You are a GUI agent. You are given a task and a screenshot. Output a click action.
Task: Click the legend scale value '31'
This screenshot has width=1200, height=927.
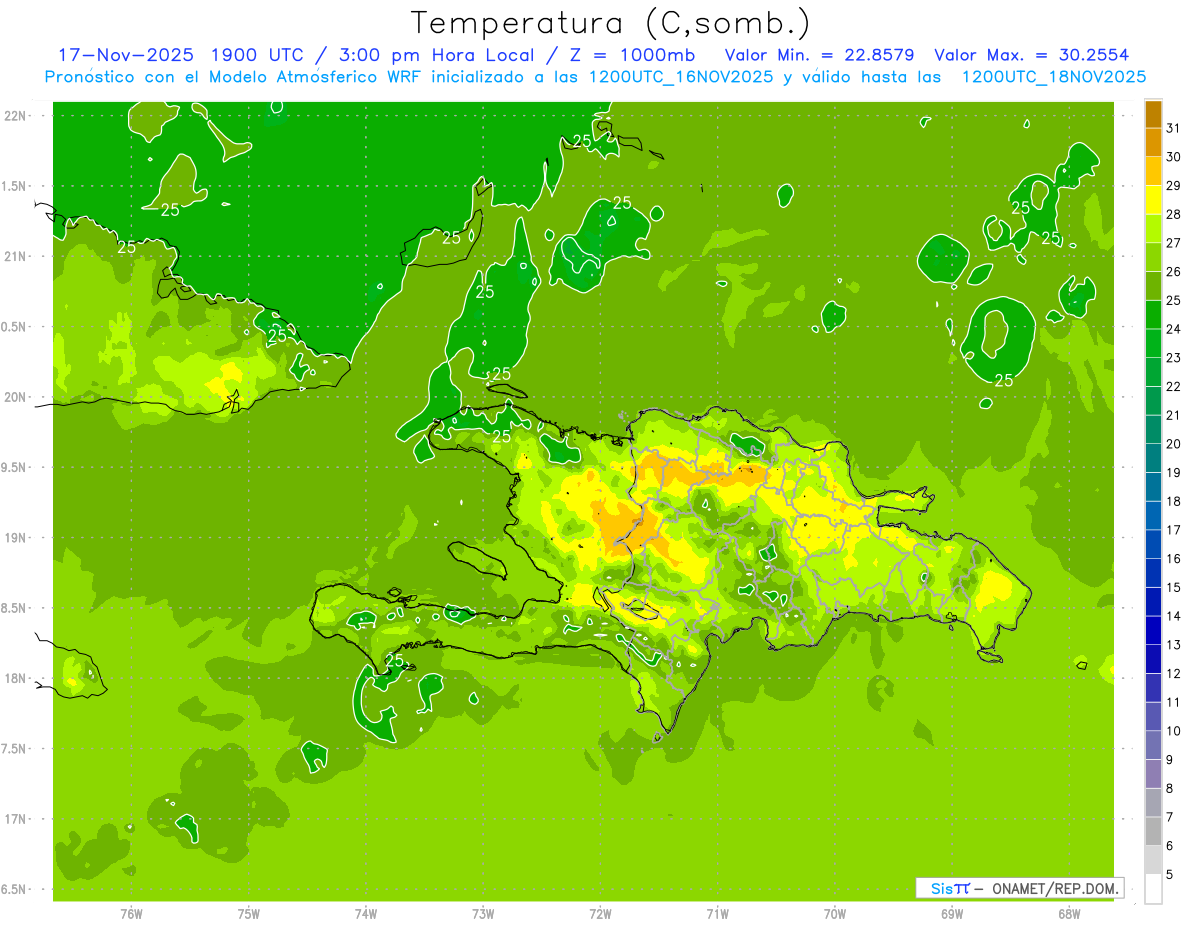click(x=1174, y=128)
